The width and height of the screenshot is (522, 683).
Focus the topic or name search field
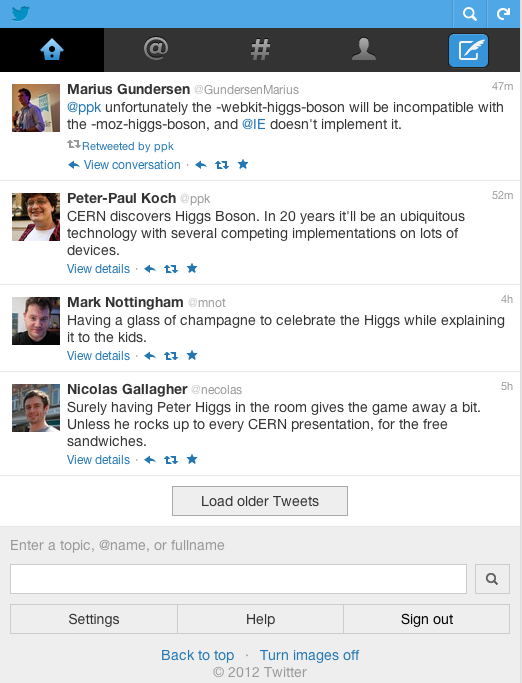(238, 579)
